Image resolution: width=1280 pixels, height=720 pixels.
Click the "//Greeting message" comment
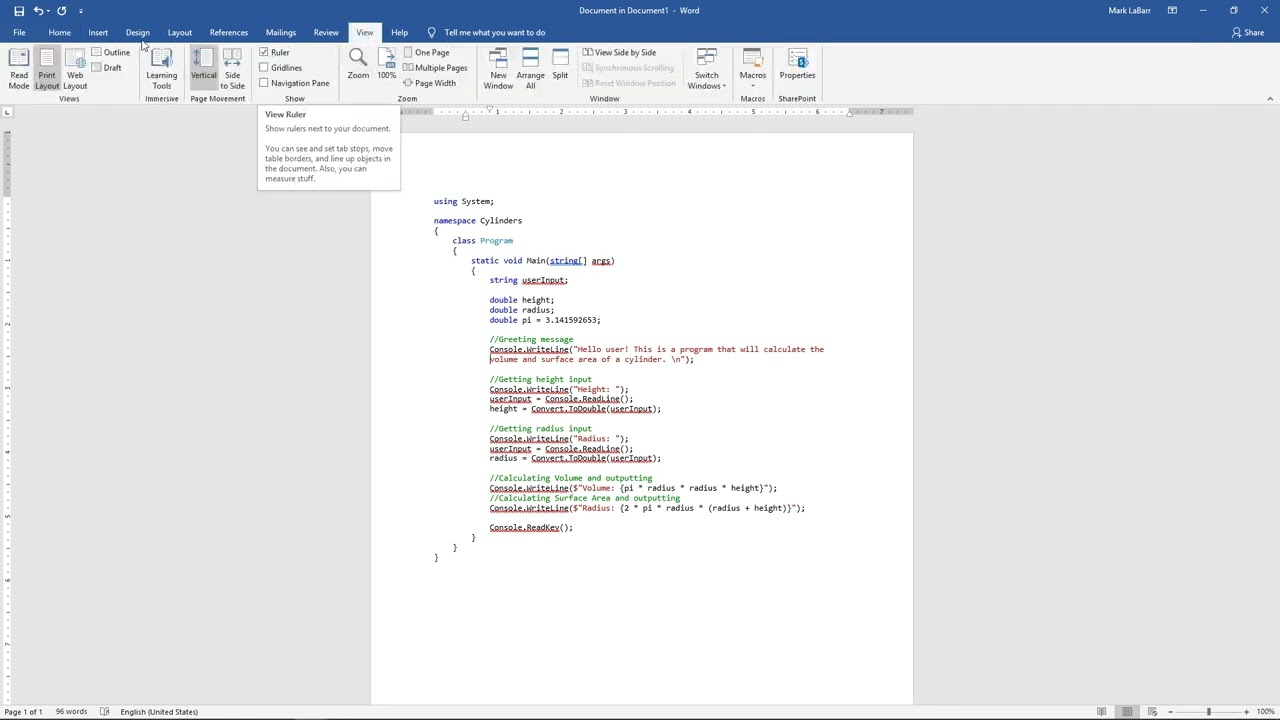pos(531,340)
